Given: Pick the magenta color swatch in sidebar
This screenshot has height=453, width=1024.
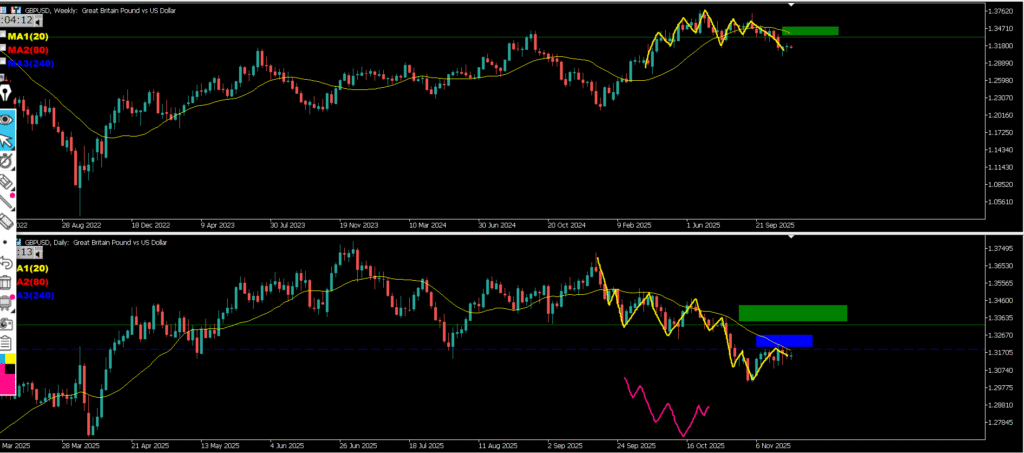Looking at the screenshot, I should click(8, 384).
